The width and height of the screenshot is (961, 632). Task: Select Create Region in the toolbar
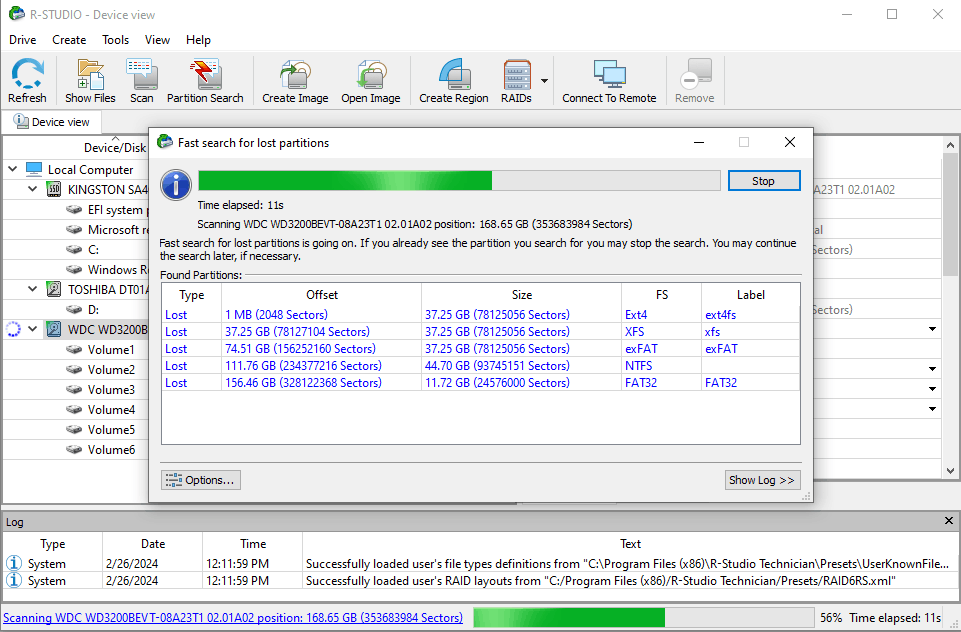[x=454, y=80]
